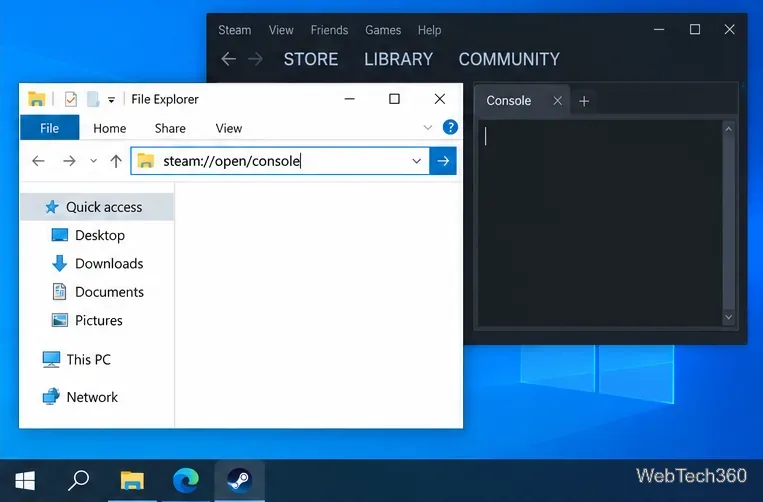Viewport: 763px width, 502px height.
Task: Click the This PC monitor icon
Action: point(51,359)
